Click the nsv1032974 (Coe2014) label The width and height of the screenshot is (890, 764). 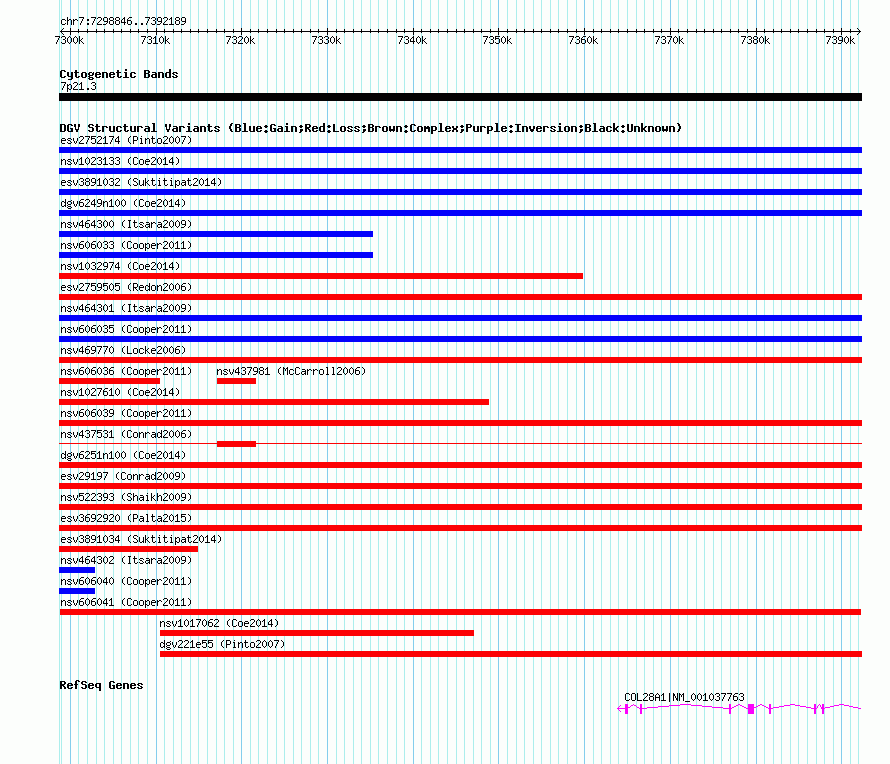click(120, 266)
